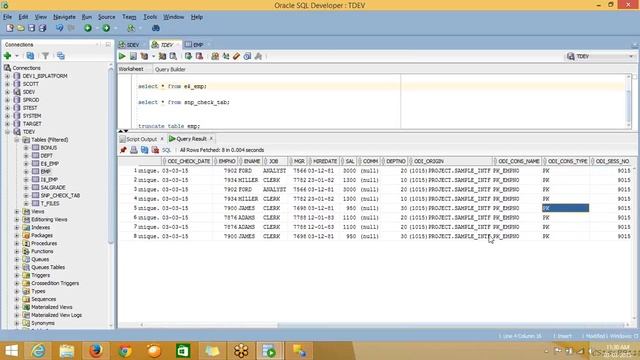Expand the SCOTT connection node
Viewport: 640px width, 360px height.
[x=7, y=84]
